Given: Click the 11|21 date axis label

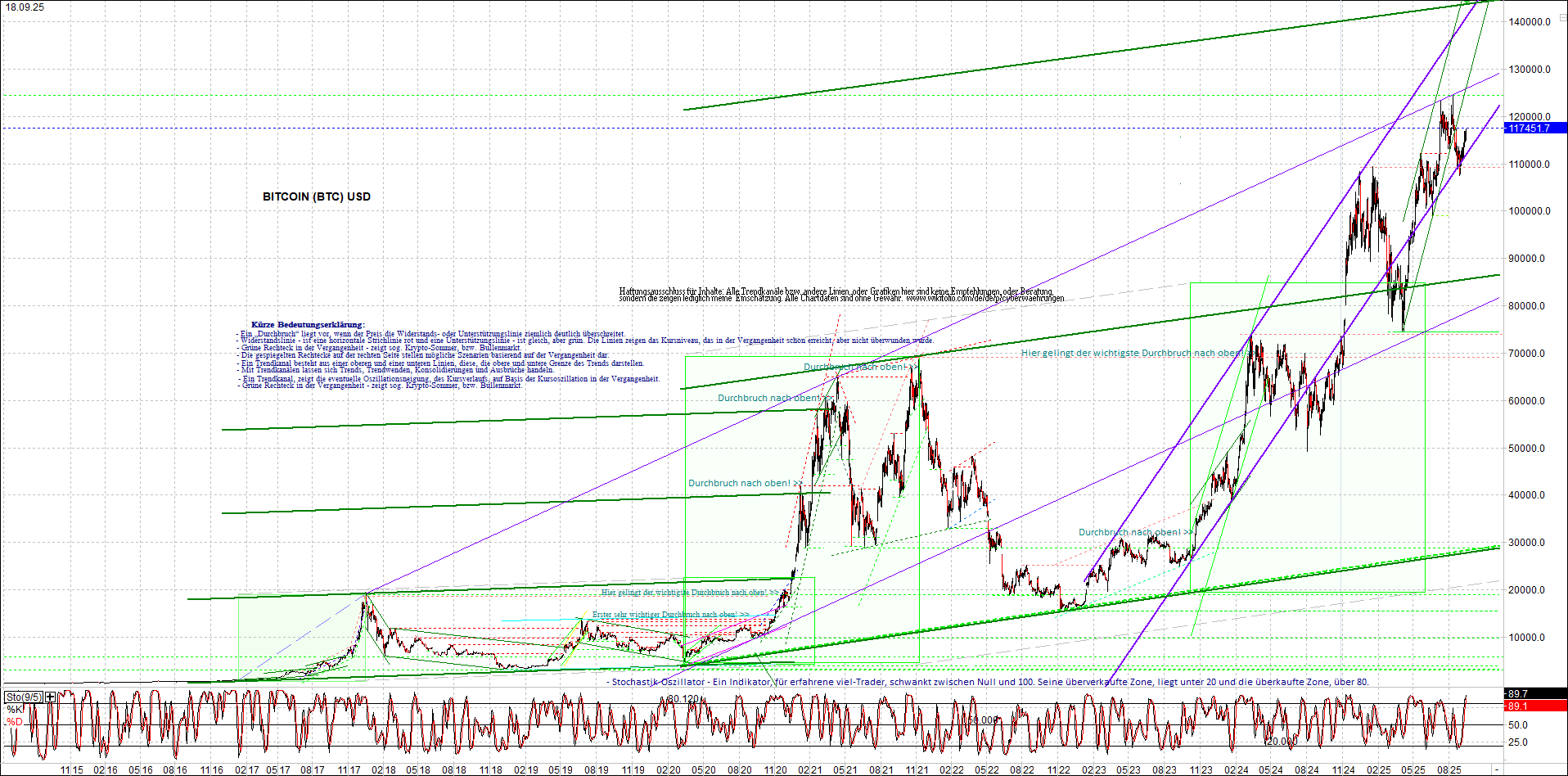Looking at the screenshot, I should tap(917, 770).
